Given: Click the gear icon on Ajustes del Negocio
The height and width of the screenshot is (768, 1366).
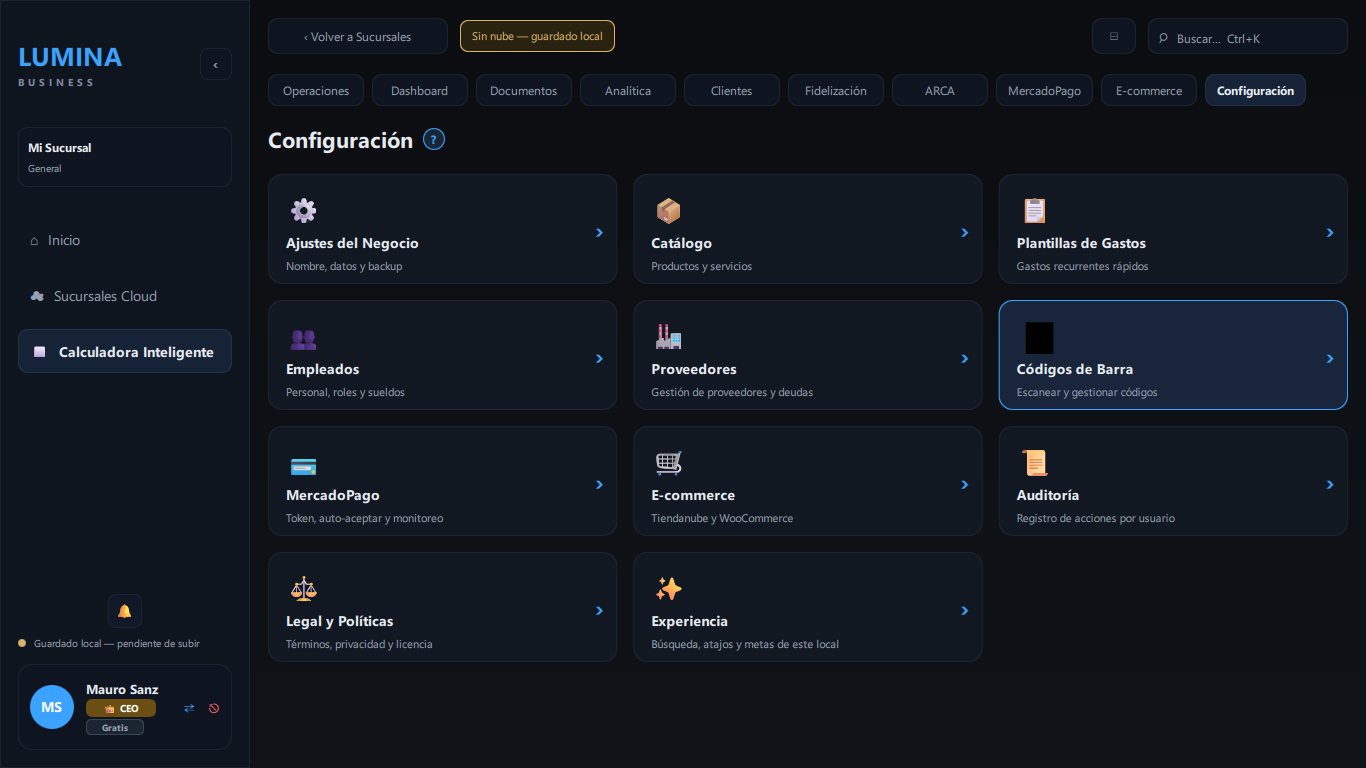Looking at the screenshot, I should click(x=303, y=210).
